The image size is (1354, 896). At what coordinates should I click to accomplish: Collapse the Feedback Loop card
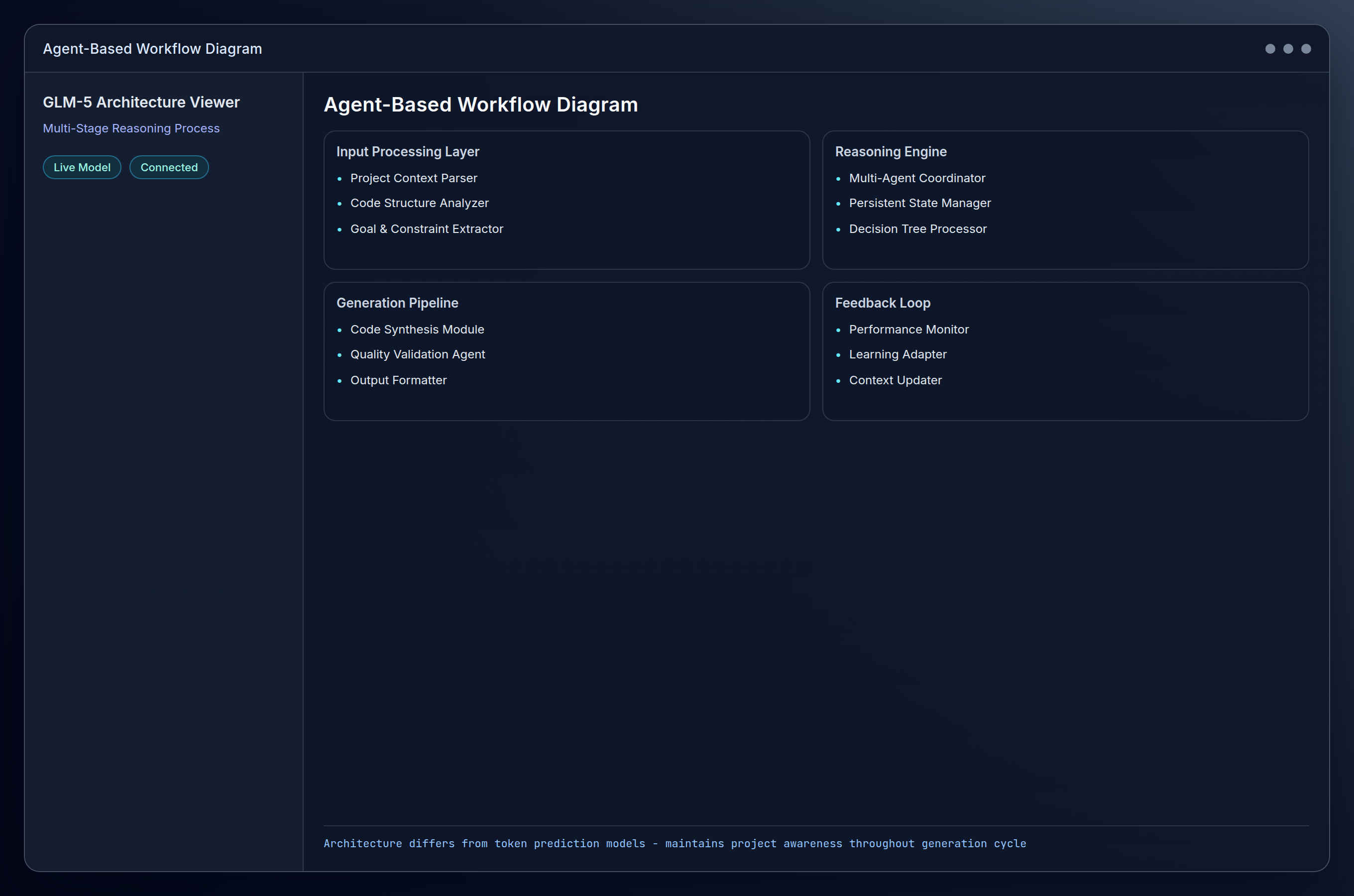(883, 303)
